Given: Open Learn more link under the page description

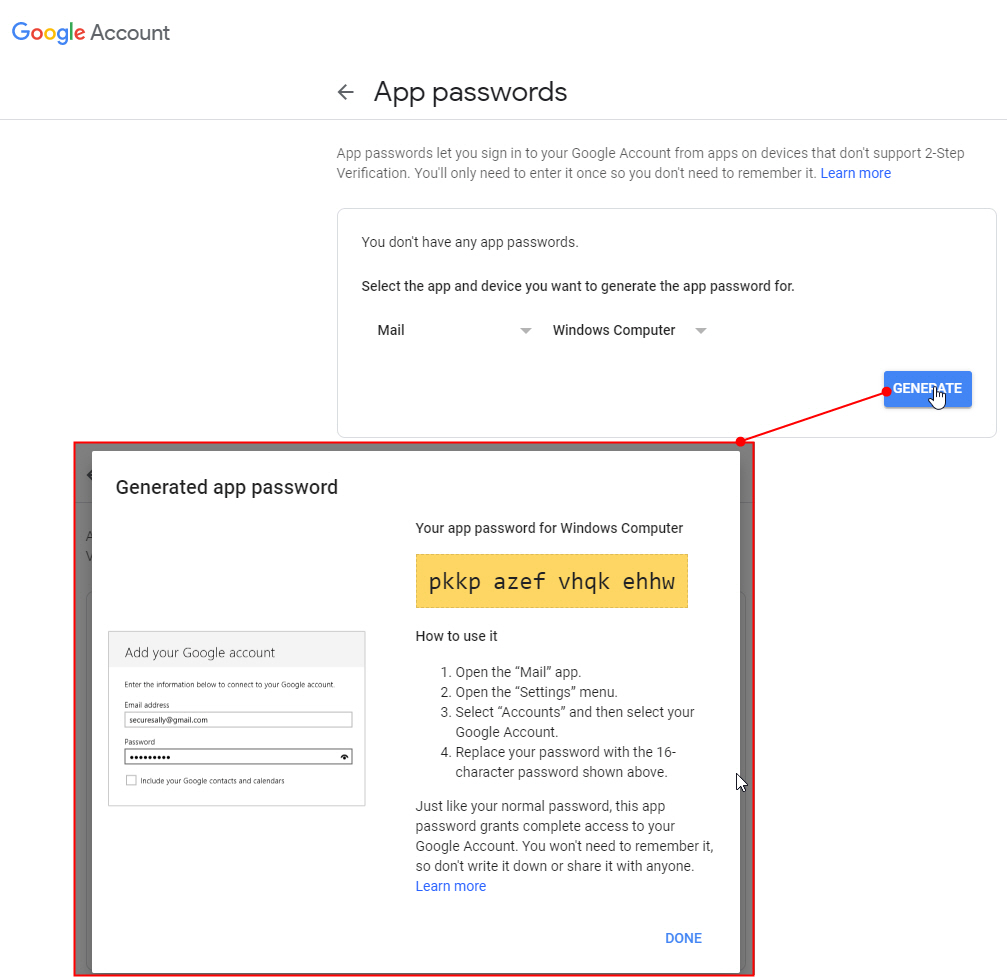Looking at the screenshot, I should (855, 173).
